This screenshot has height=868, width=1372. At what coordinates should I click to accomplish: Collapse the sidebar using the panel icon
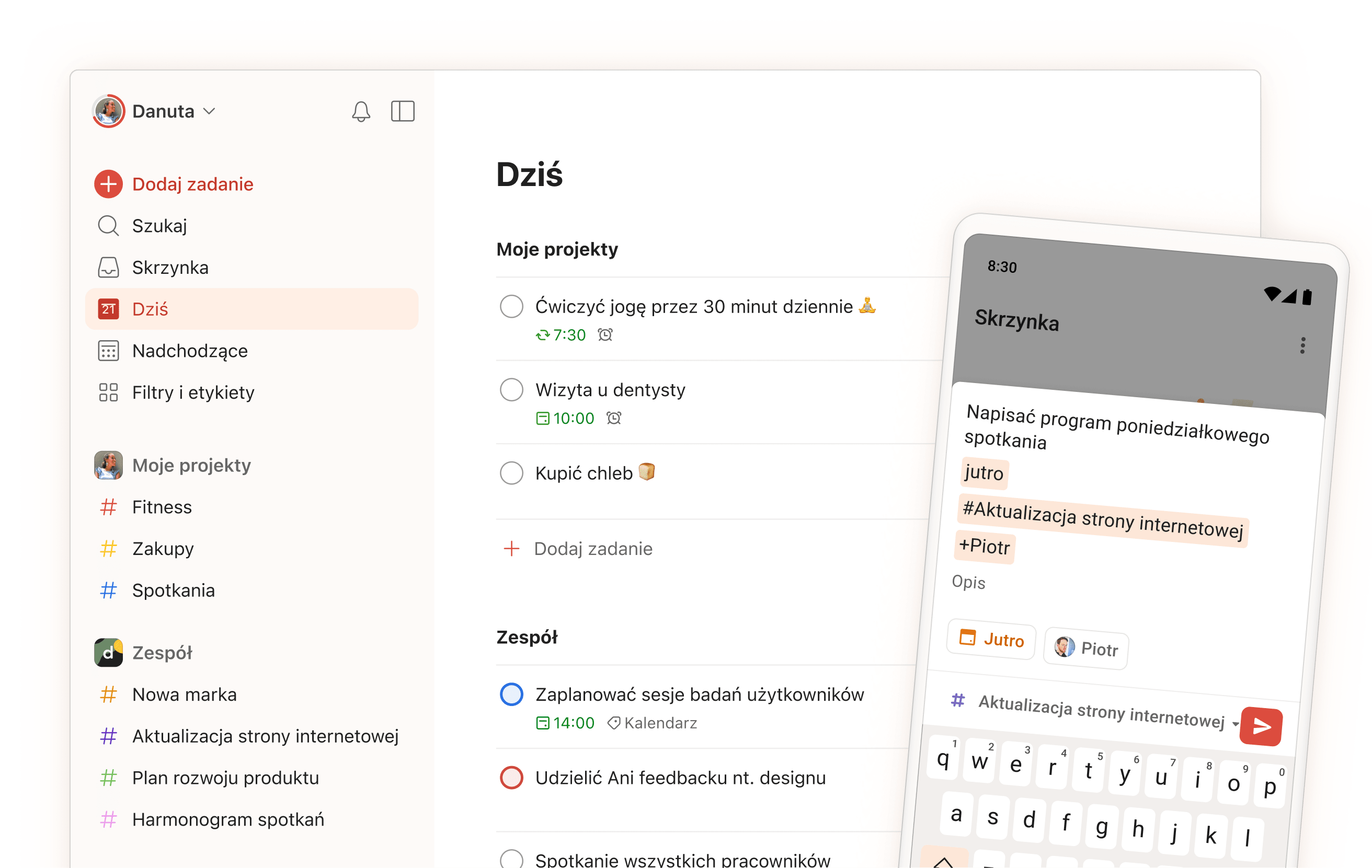click(404, 111)
